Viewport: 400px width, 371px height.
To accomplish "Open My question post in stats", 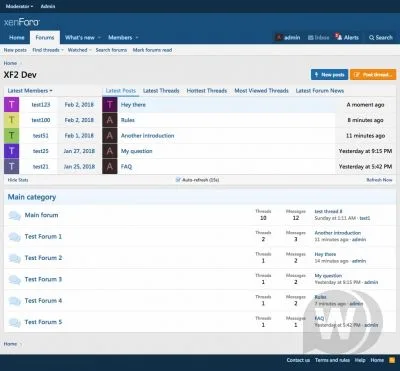I will (x=137, y=151).
